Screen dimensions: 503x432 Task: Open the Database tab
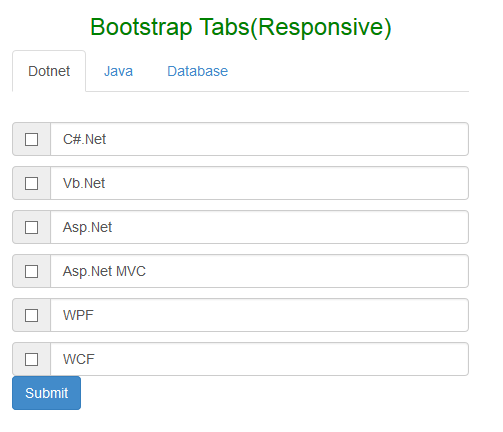197,71
